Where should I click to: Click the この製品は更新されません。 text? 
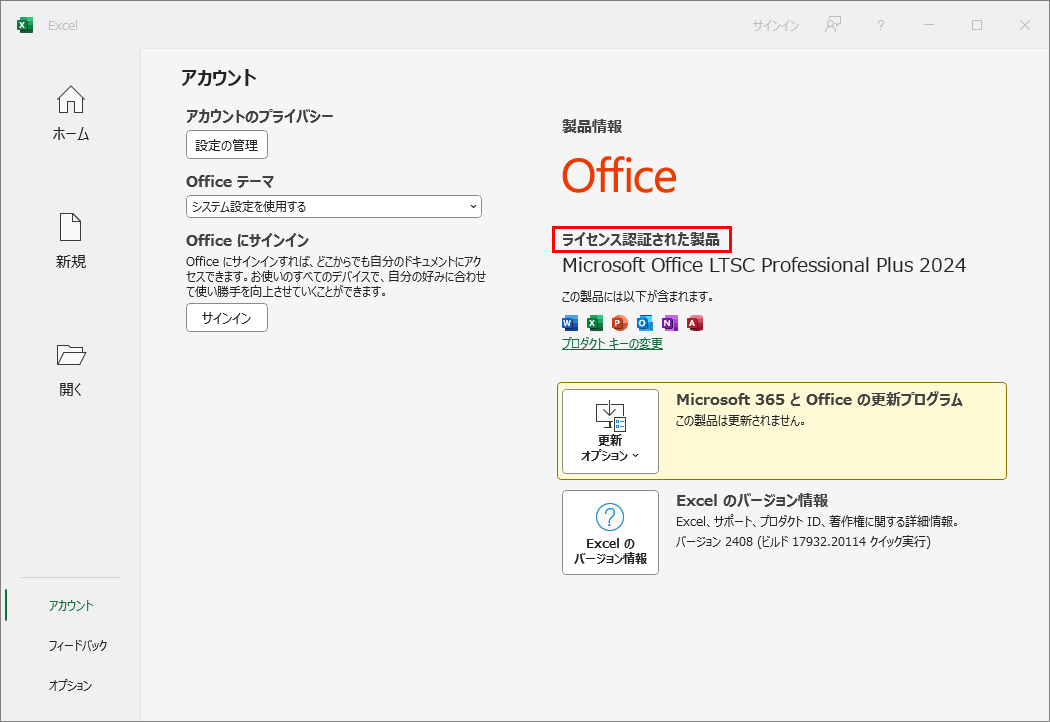740,421
